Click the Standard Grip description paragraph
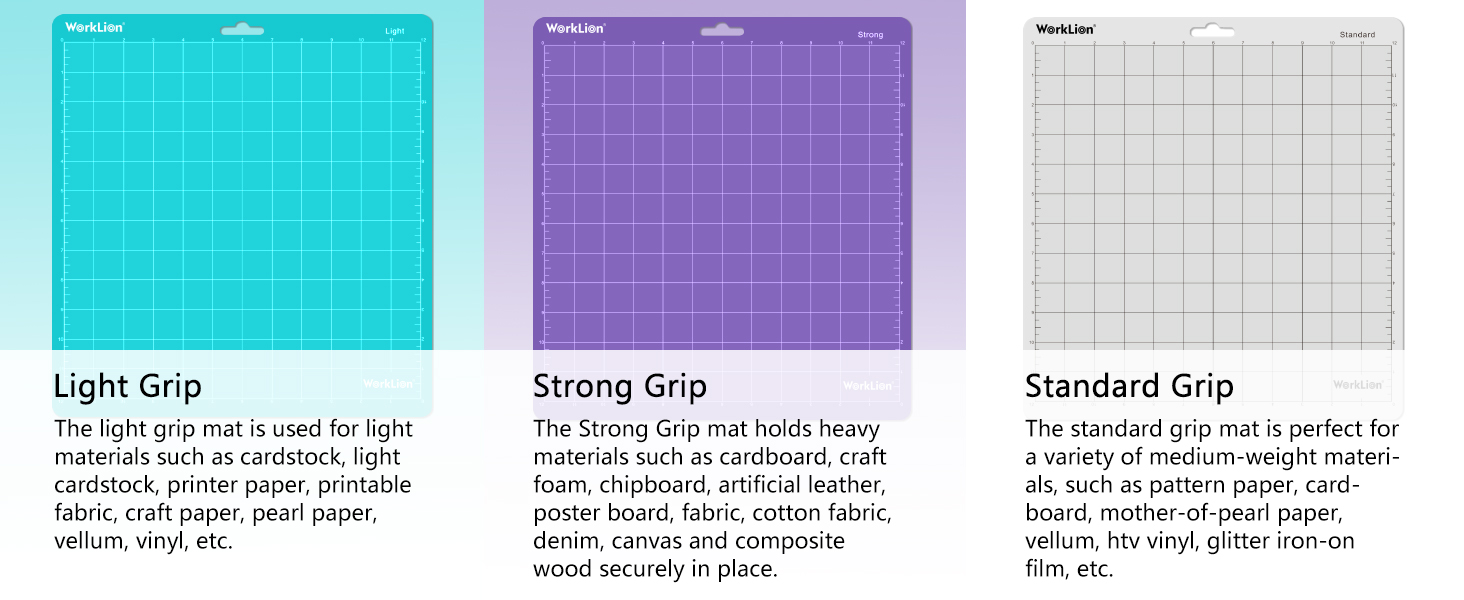Viewport: 1464px width, 600px height. (x=1211, y=499)
